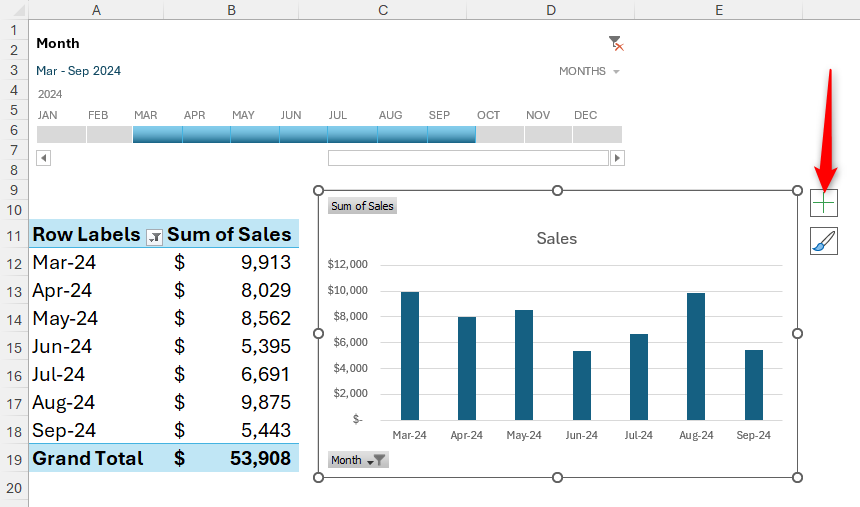860x507 pixels.
Task: Select the JUN segment in the timeline
Action: tap(303, 134)
